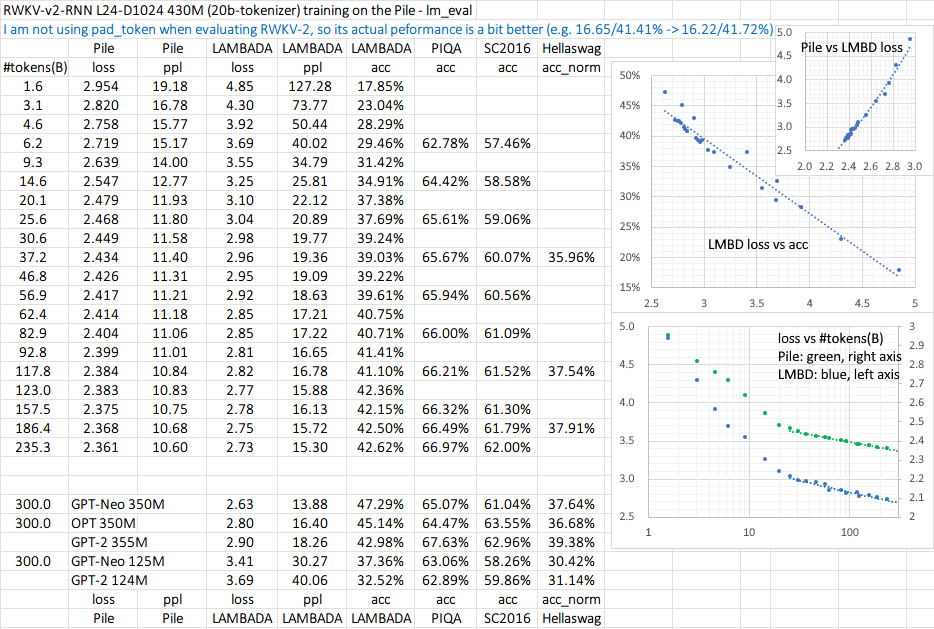Select the #tokens(B) header cell
The width and height of the screenshot is (934, 629).
click(31, 67)
